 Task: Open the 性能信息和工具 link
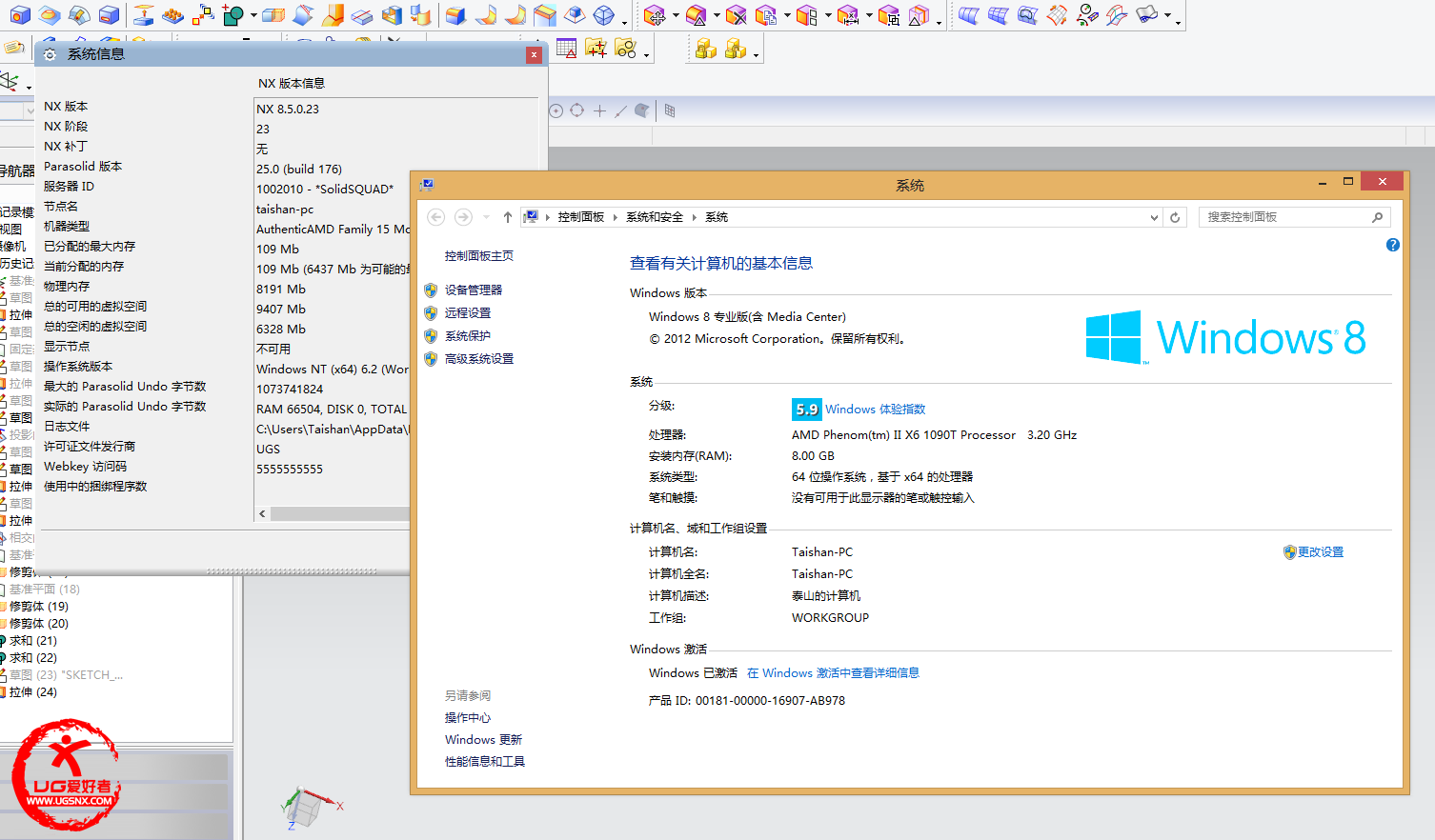coord(485,762)
